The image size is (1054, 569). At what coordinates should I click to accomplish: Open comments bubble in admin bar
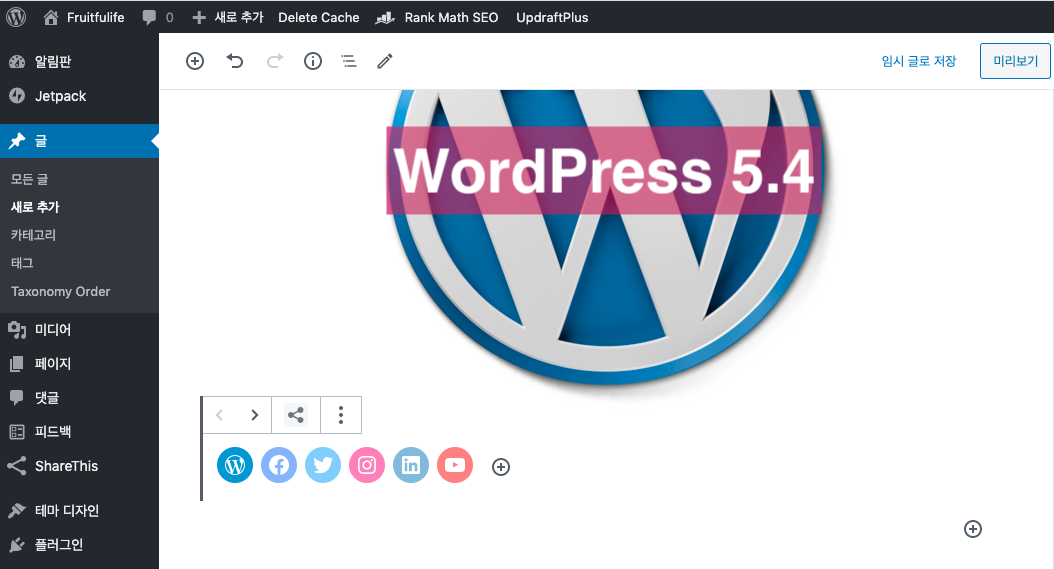(x=158, y=17)
